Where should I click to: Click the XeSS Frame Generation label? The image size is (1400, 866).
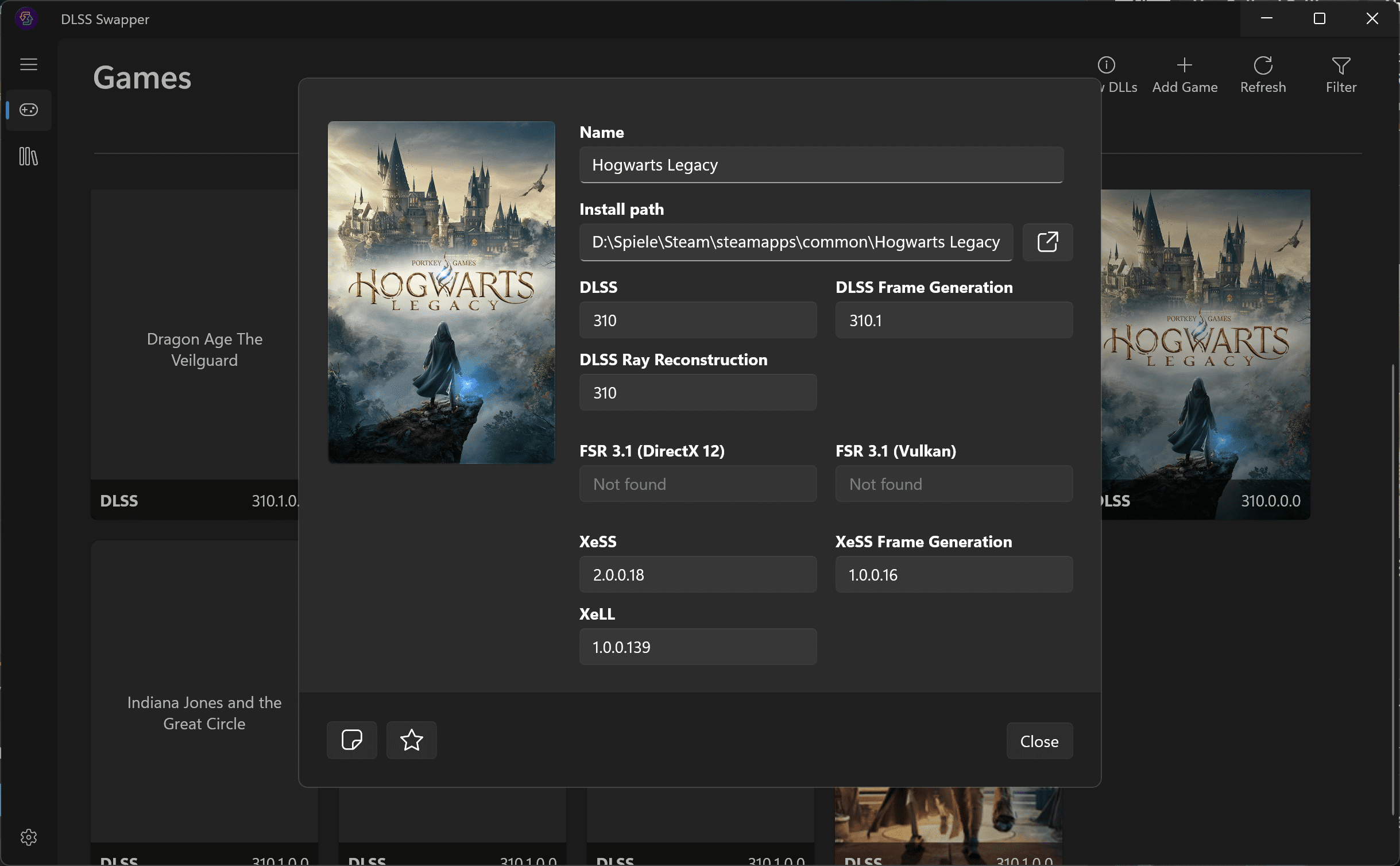click(x=923, y=542)
